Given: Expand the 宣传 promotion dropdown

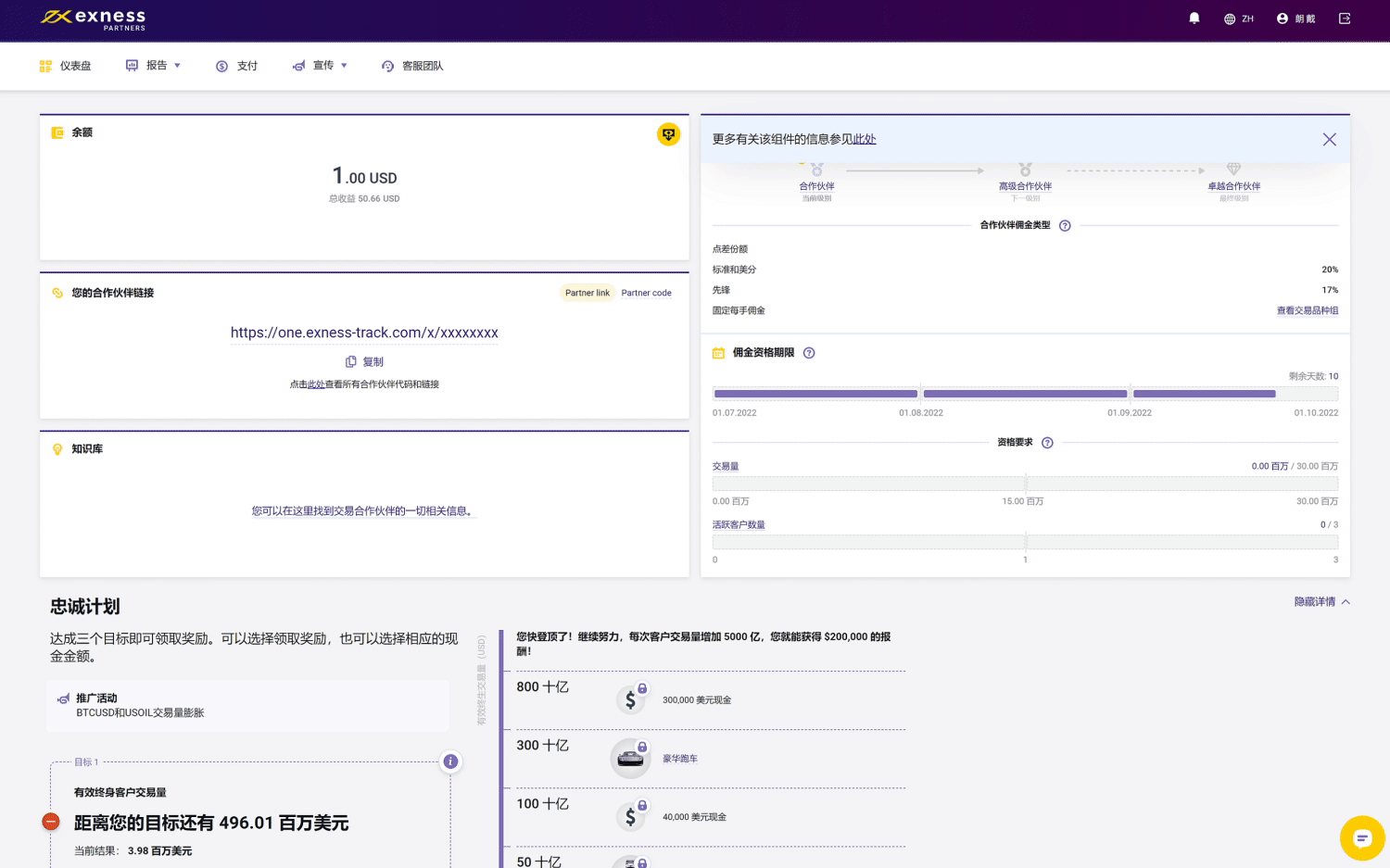Looking at the screenshot, I should pos(321,66).
